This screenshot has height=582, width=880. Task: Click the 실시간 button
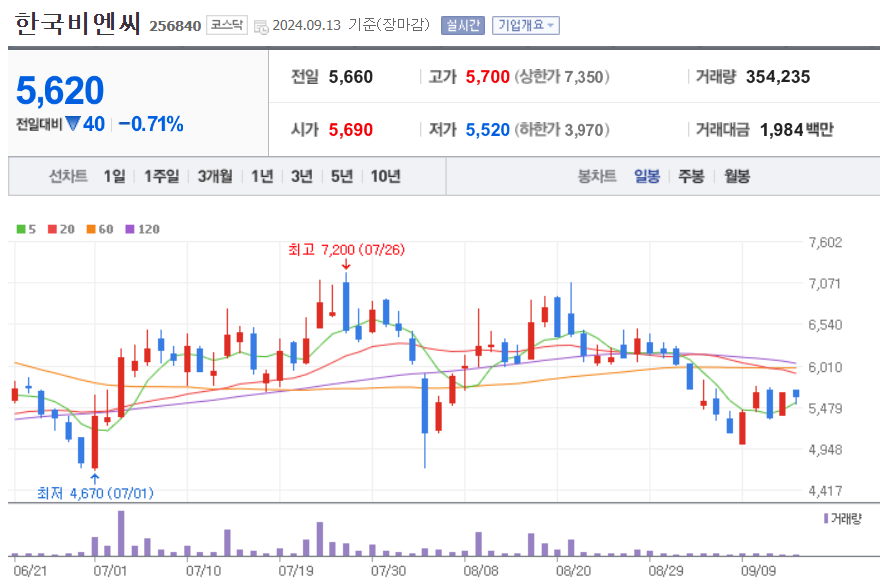tap(462, 25)
